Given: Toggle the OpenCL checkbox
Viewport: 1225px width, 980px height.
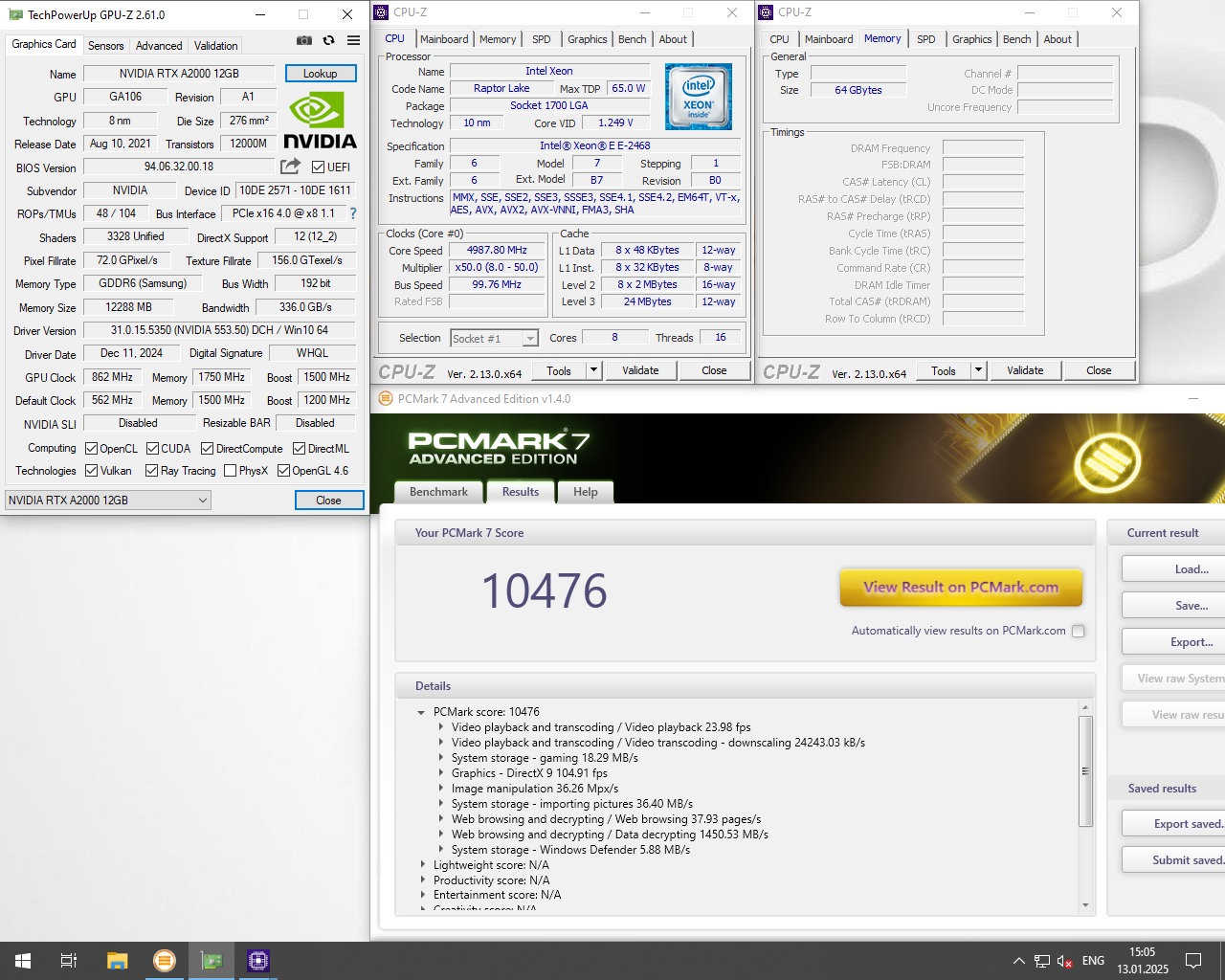Looking at the screenshot, I should point(92,448).
